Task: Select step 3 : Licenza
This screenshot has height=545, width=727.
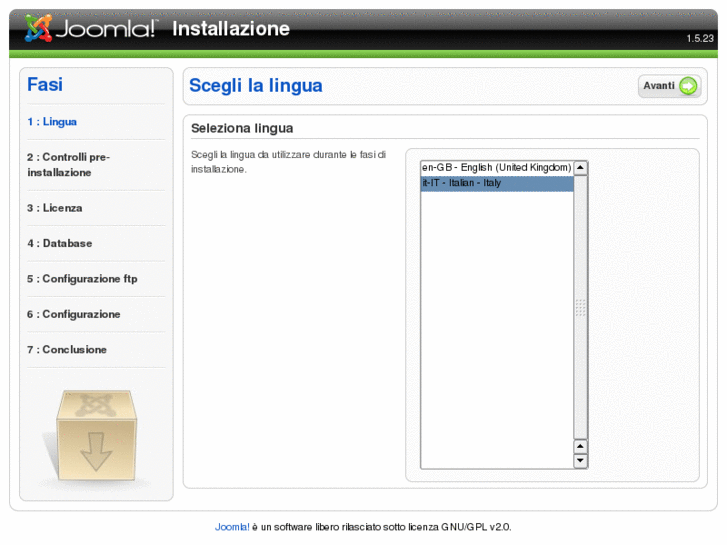Action: [x=55, y=208]
